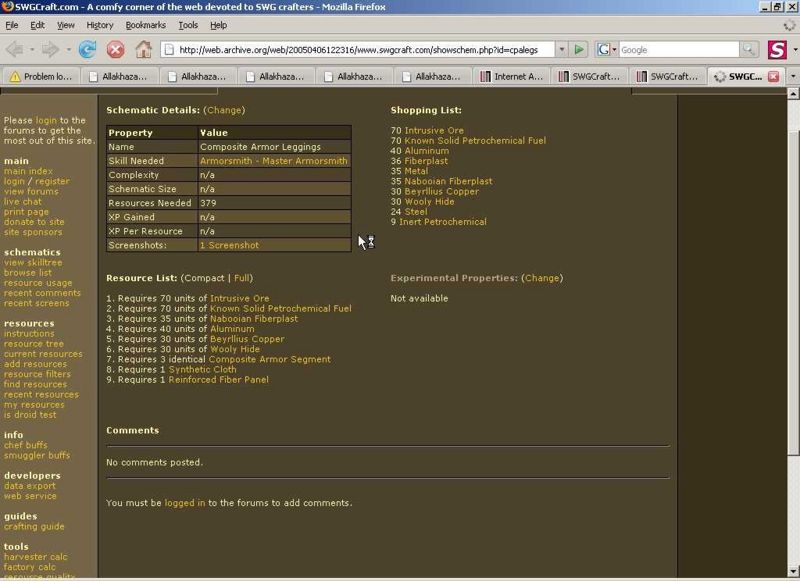Click the search magnifier icon
This screenshot has width=800, height=581.
point(748,49)
